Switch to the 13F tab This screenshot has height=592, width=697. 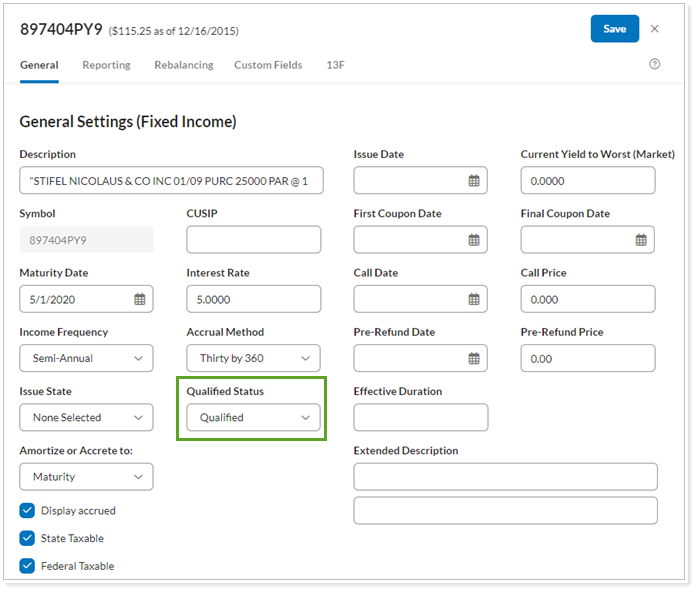coord(336,65)
